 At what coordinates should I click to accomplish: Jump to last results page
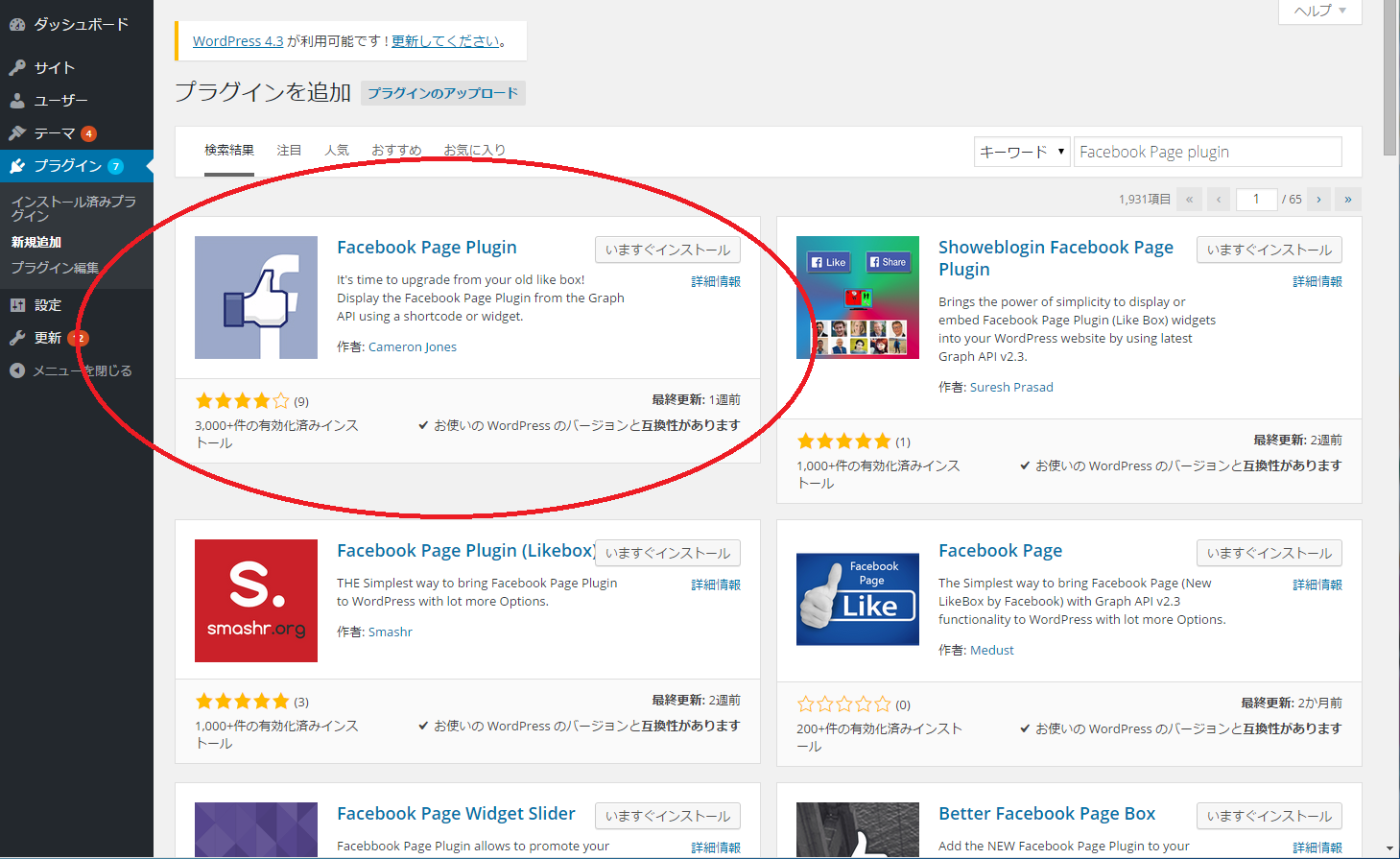pyautogui.click(x=1348, y=199)
